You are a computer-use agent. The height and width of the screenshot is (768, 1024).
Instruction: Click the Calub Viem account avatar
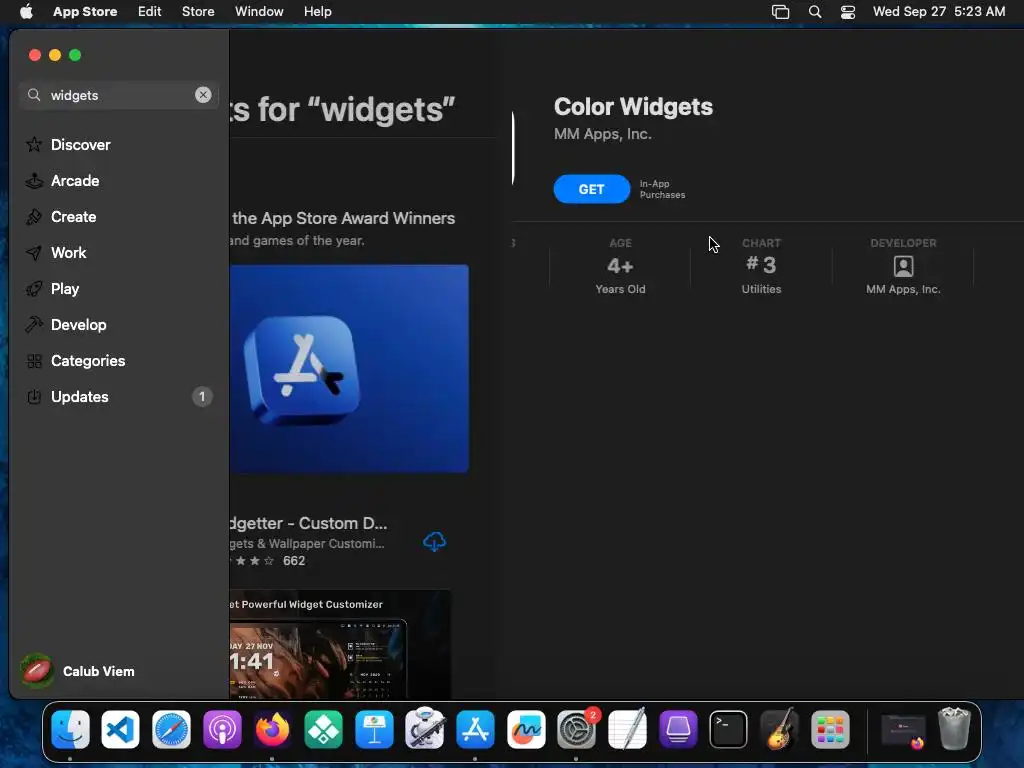37,671
